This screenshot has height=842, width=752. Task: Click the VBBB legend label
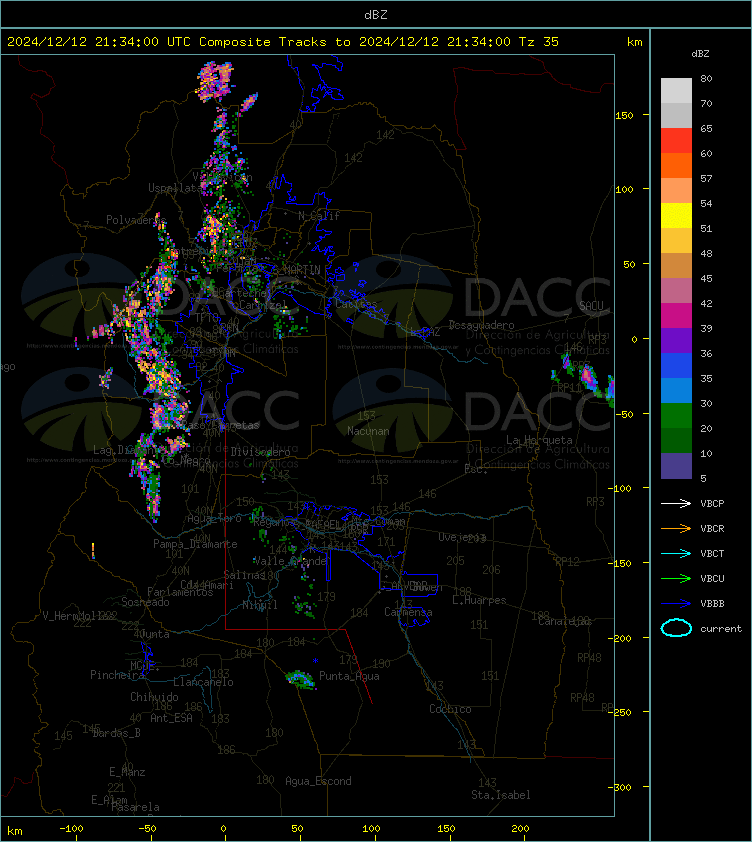pyautogui.click(x=712, y=604)
